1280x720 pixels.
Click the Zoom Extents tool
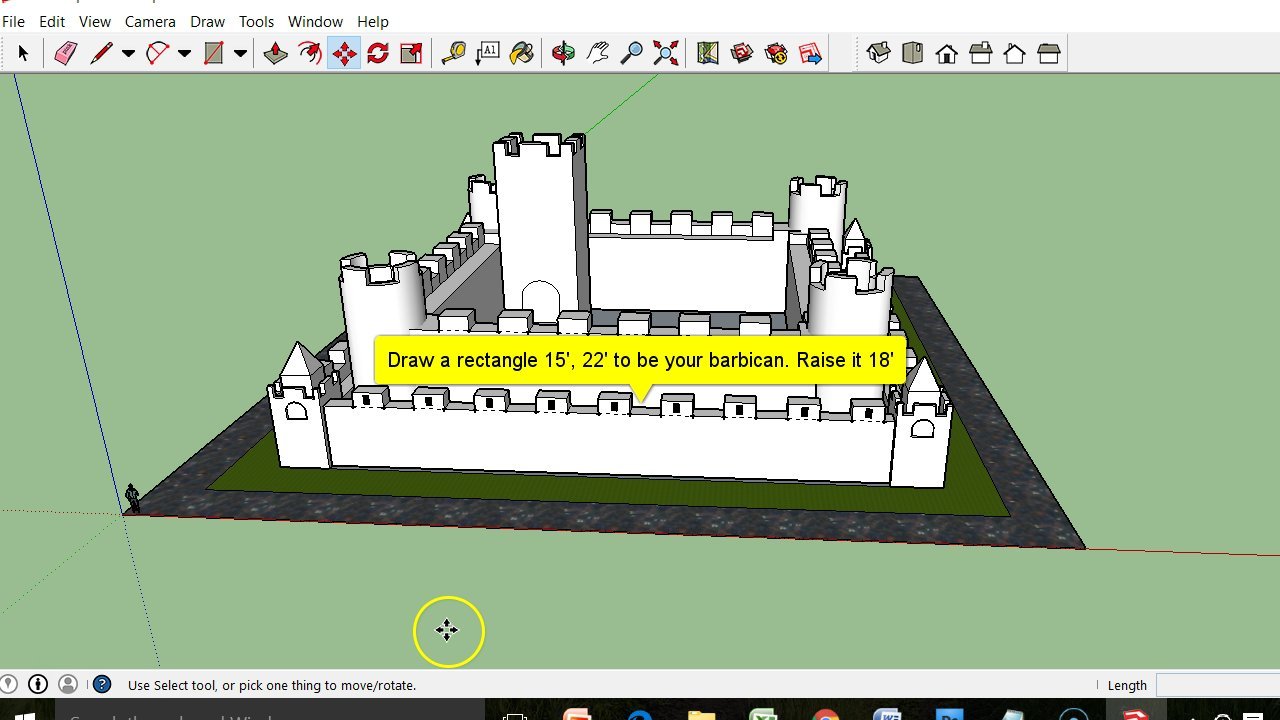pyautogui.click(x=665, y=52)
